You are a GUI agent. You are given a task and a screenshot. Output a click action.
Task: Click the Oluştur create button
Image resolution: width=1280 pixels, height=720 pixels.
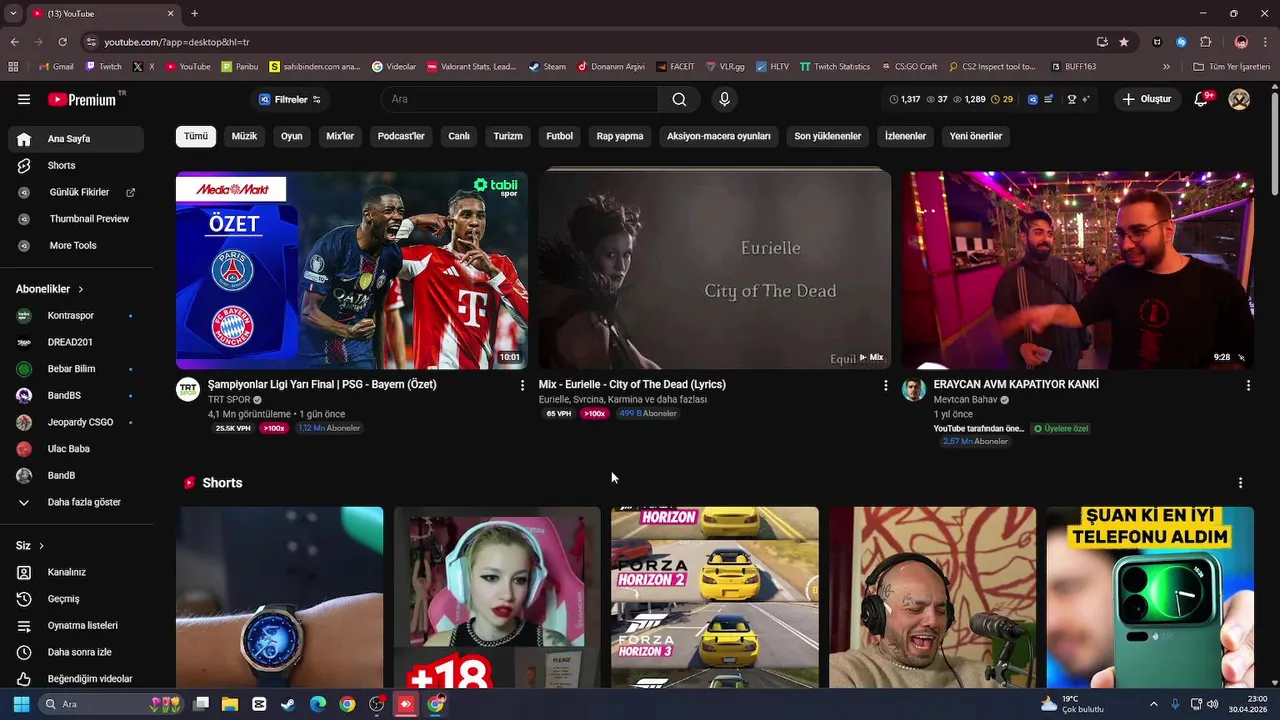pyautogui.click(x=1146, y=99)
